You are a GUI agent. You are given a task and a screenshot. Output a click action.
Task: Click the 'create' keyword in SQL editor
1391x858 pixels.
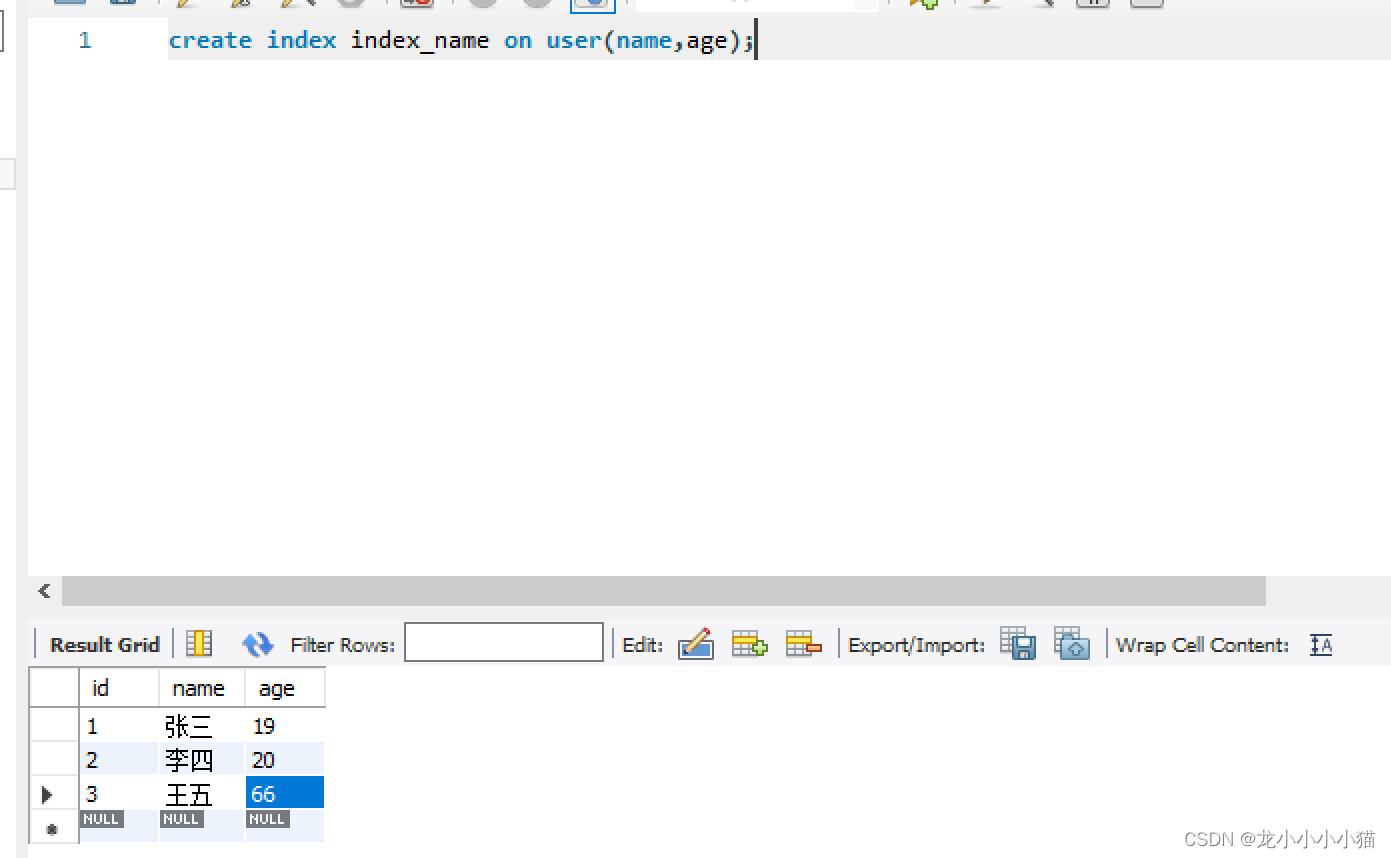(x=210, y=40)
